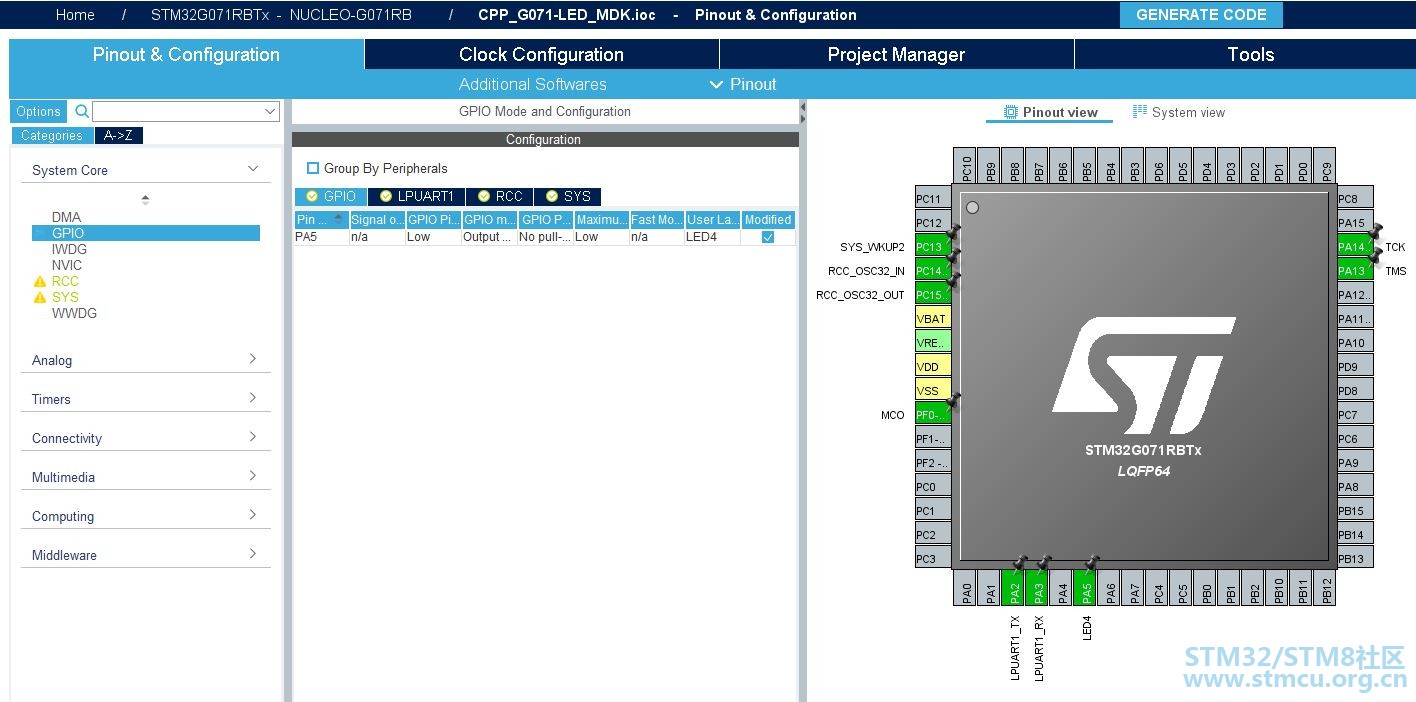The height and width of the screenshot is (702, 1416).
Task: Select green pin PA2 on chip
Action: [1014, 588]
